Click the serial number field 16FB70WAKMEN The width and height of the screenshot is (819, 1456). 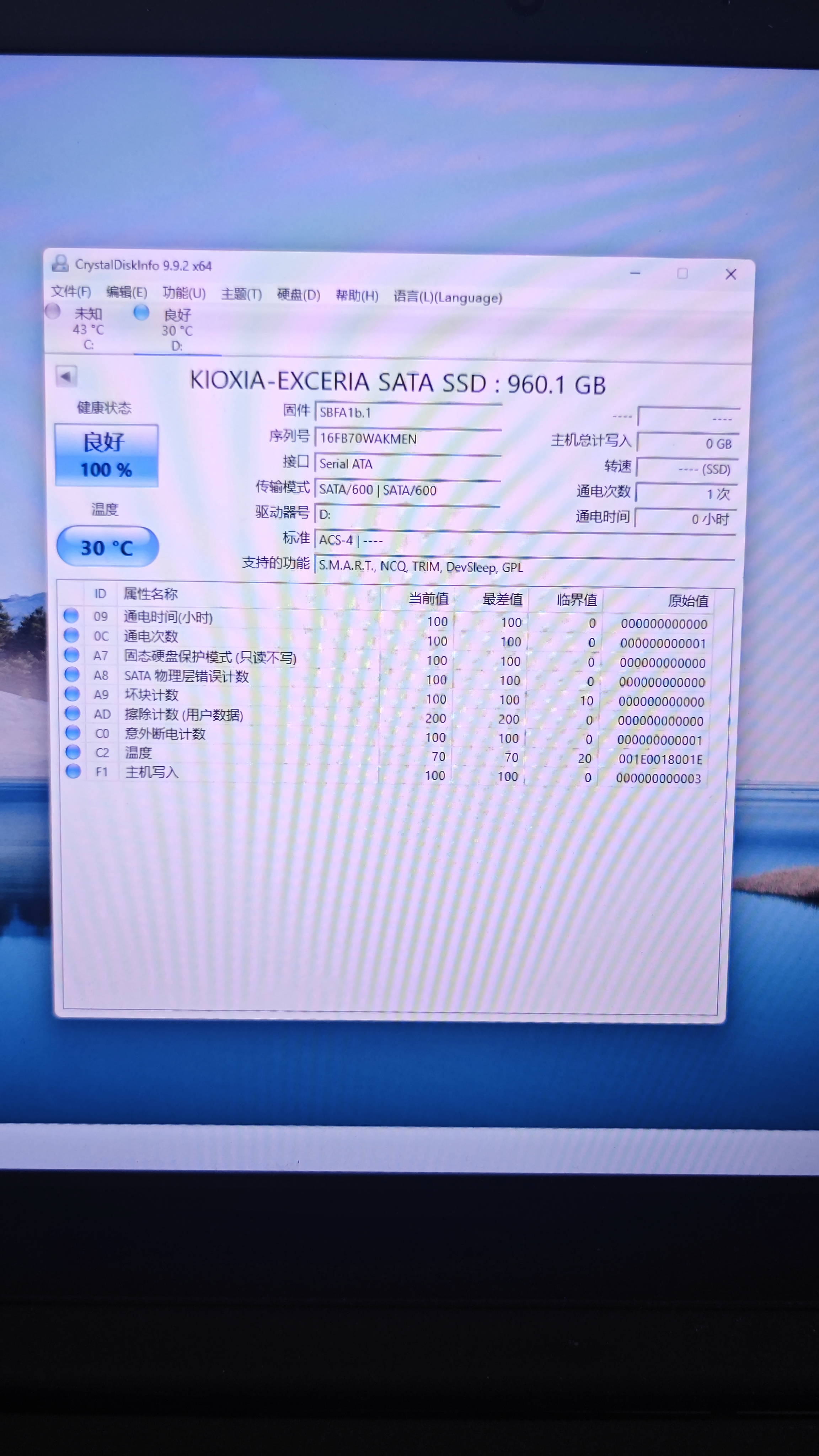[408, 439]
